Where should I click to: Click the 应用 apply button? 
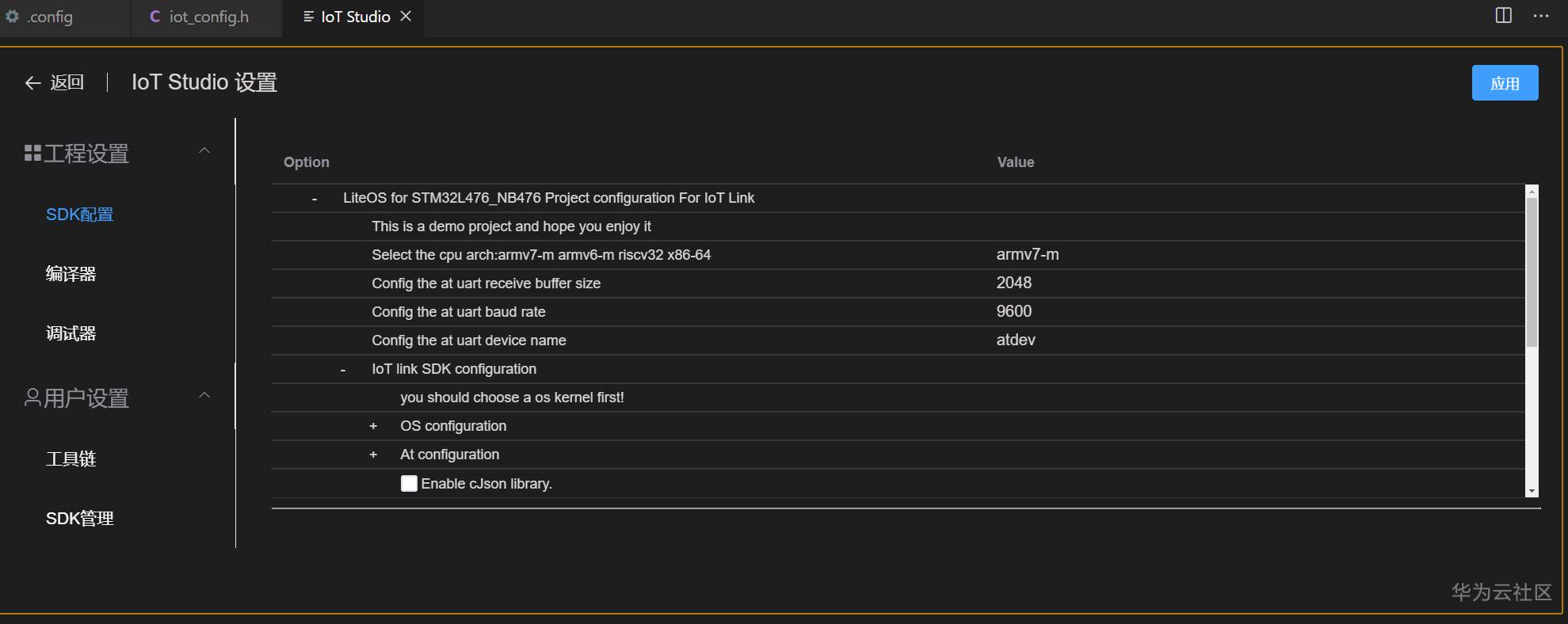click(1505, 83)
